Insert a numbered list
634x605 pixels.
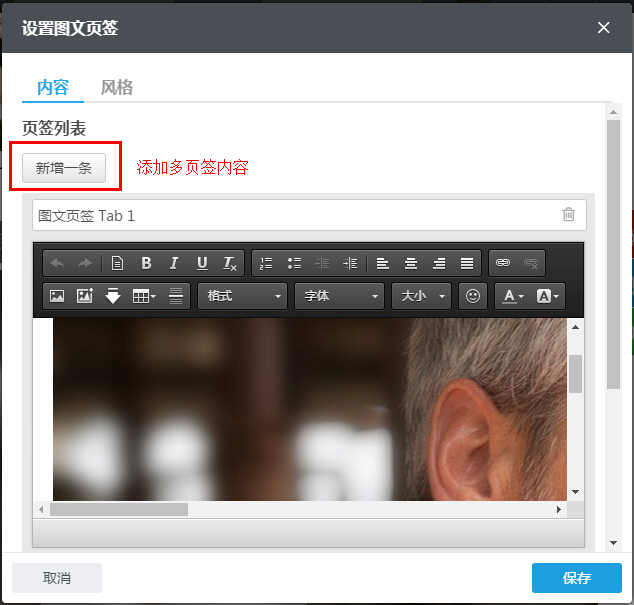(x=266, y=263)
